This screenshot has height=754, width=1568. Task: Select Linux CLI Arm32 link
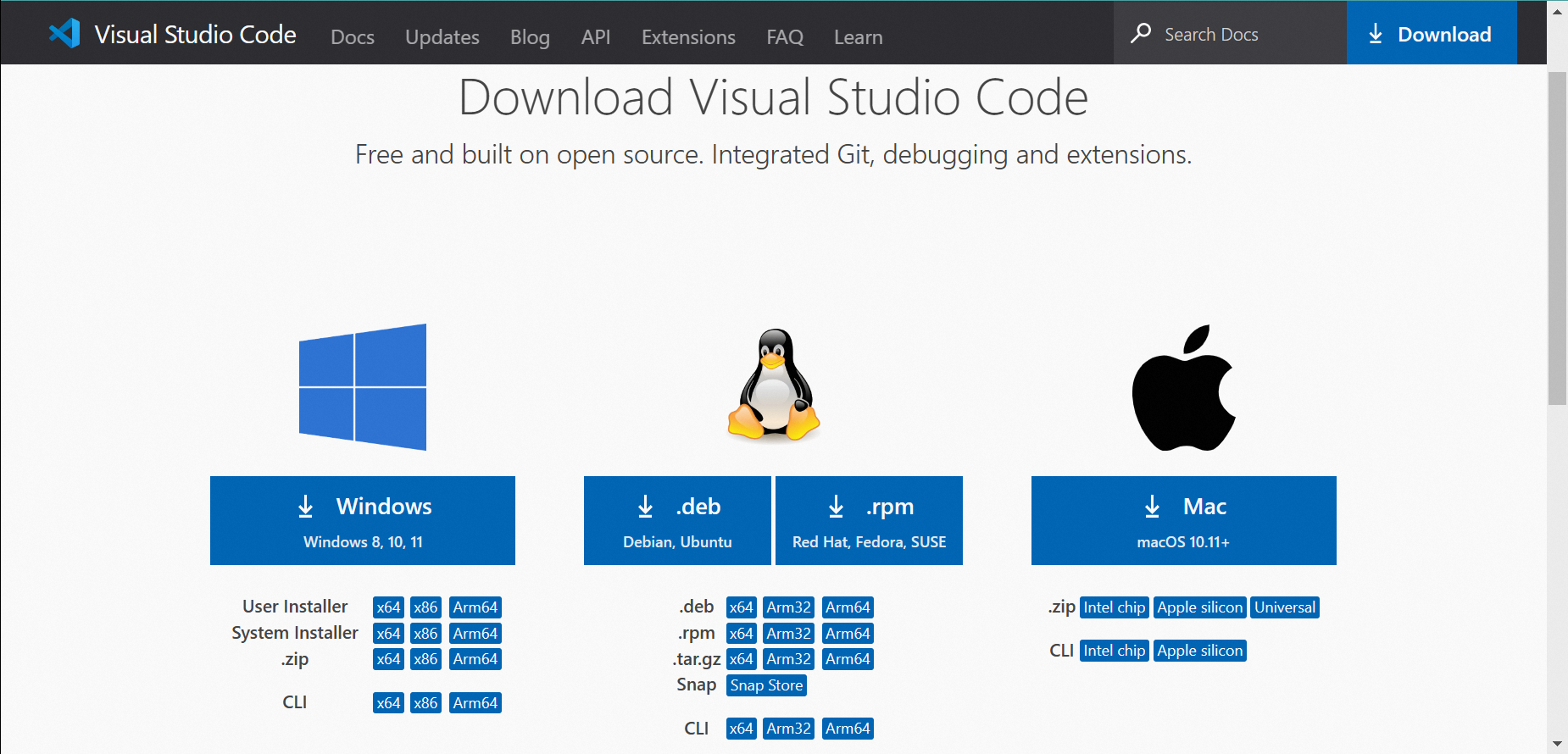click(789, 729)
